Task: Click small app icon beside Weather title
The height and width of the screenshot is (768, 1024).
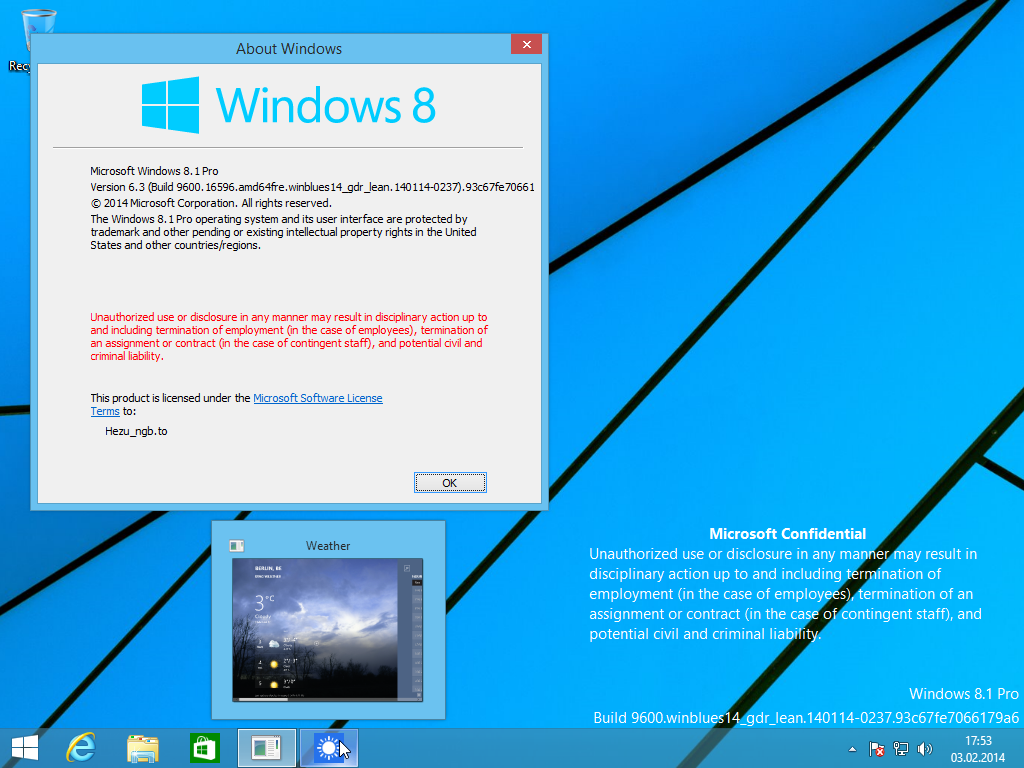Action: pyautogui.click(x=236, y=545)
